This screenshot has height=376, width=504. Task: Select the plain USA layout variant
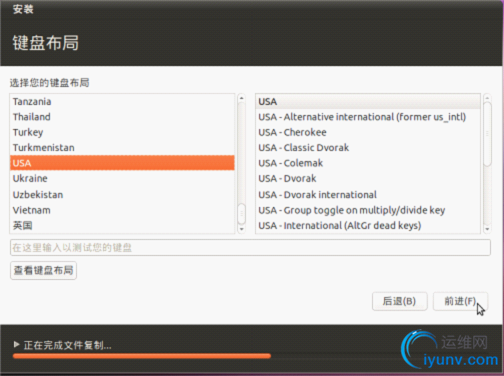coord(368,102)
